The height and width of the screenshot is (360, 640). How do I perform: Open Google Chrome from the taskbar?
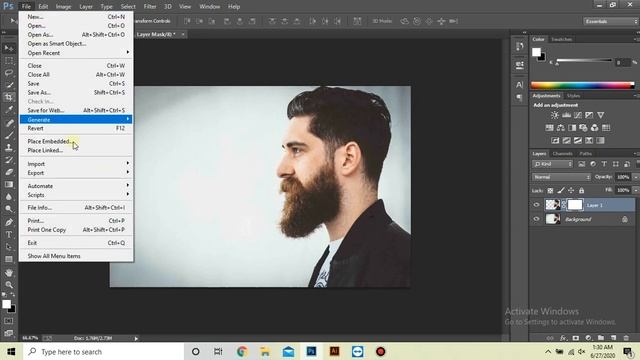click(242, 351)
